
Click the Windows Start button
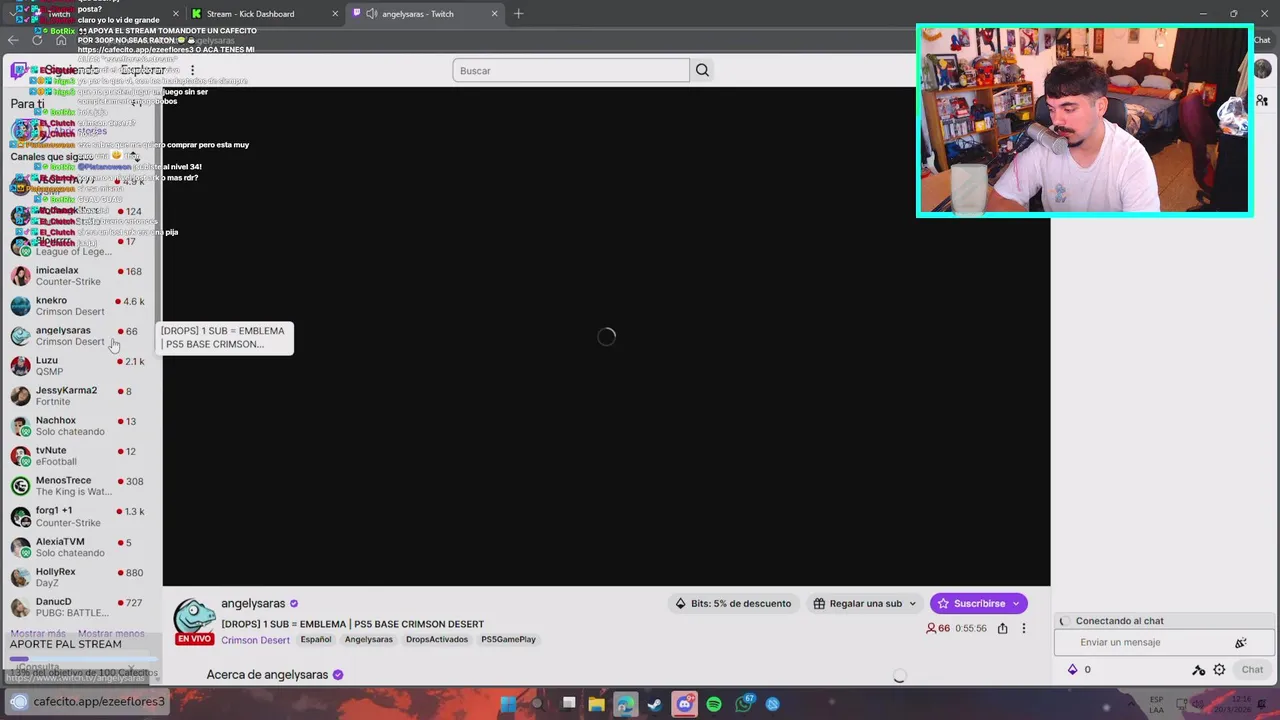pos(508,704)
